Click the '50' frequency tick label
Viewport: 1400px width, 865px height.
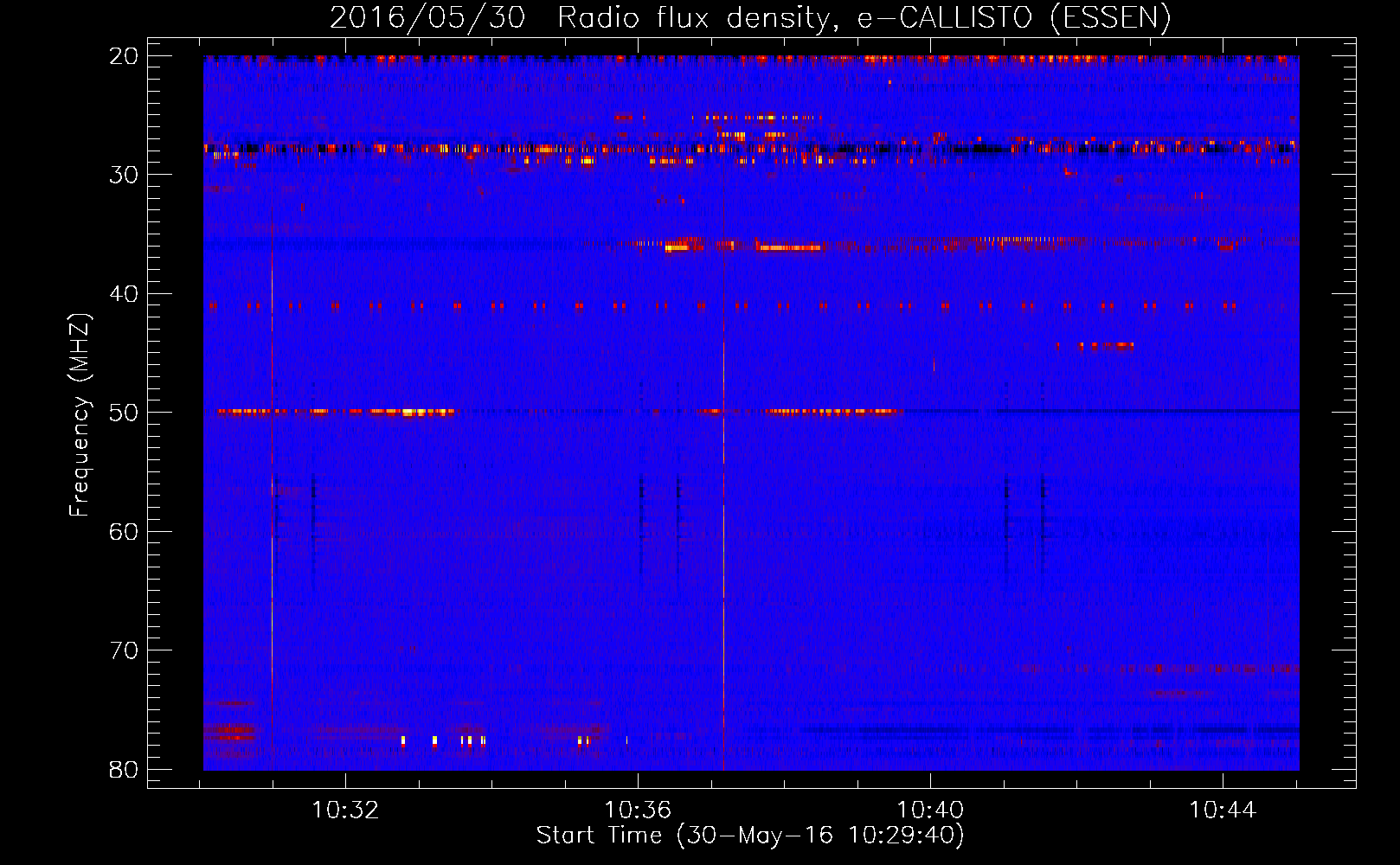click(125, 413)
